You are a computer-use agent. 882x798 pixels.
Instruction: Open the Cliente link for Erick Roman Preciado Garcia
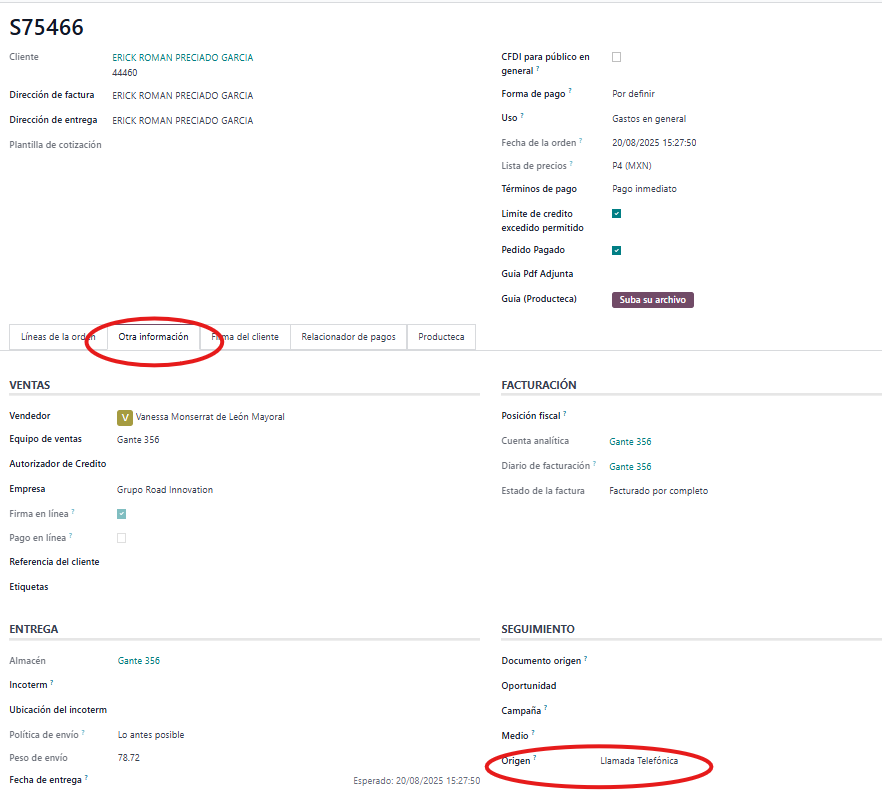182,58
